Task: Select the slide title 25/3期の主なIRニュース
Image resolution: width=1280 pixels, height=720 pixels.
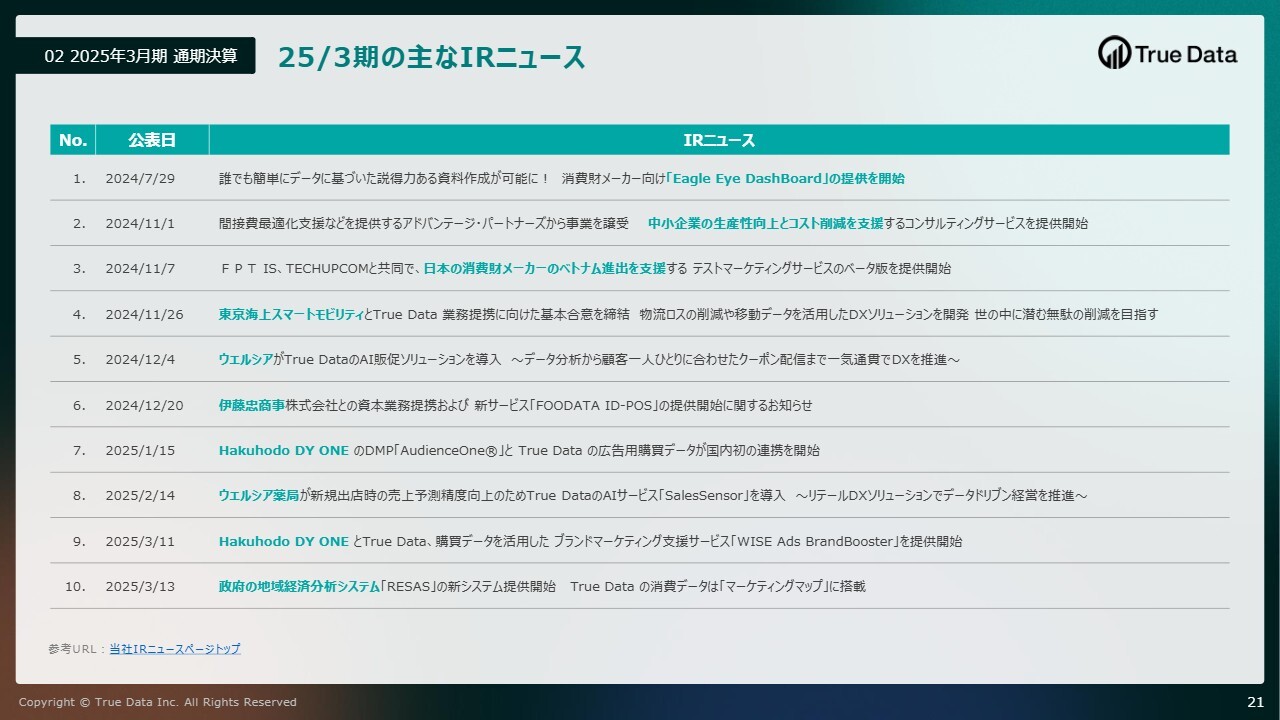Action: pos(431,57)
